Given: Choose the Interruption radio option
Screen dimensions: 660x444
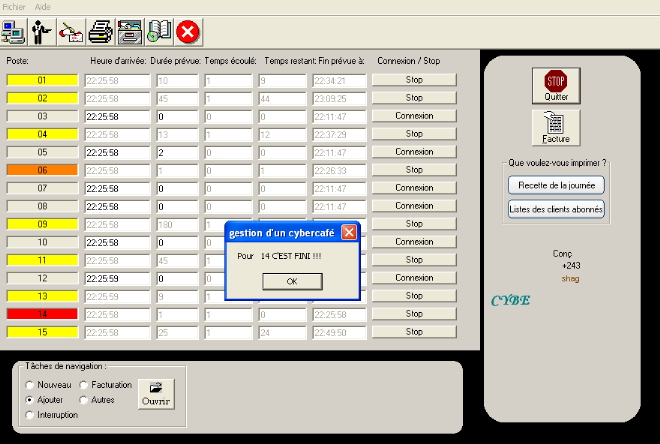Looking at the screenshot, I should (x=31, y=415).
